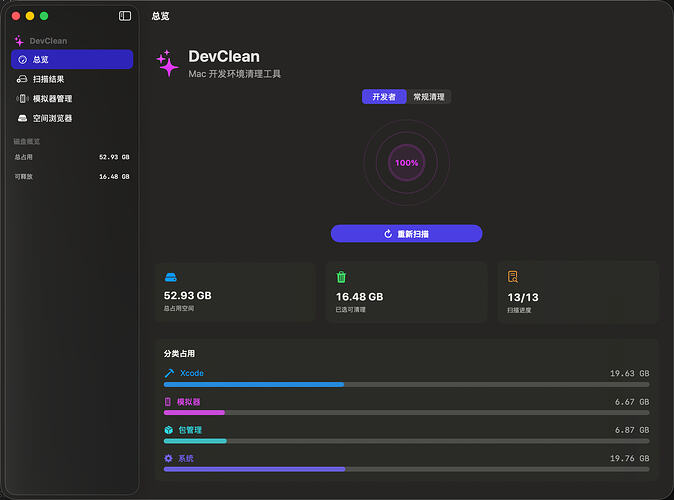Click the 分类占用 section heading

[x=179, y=353]
